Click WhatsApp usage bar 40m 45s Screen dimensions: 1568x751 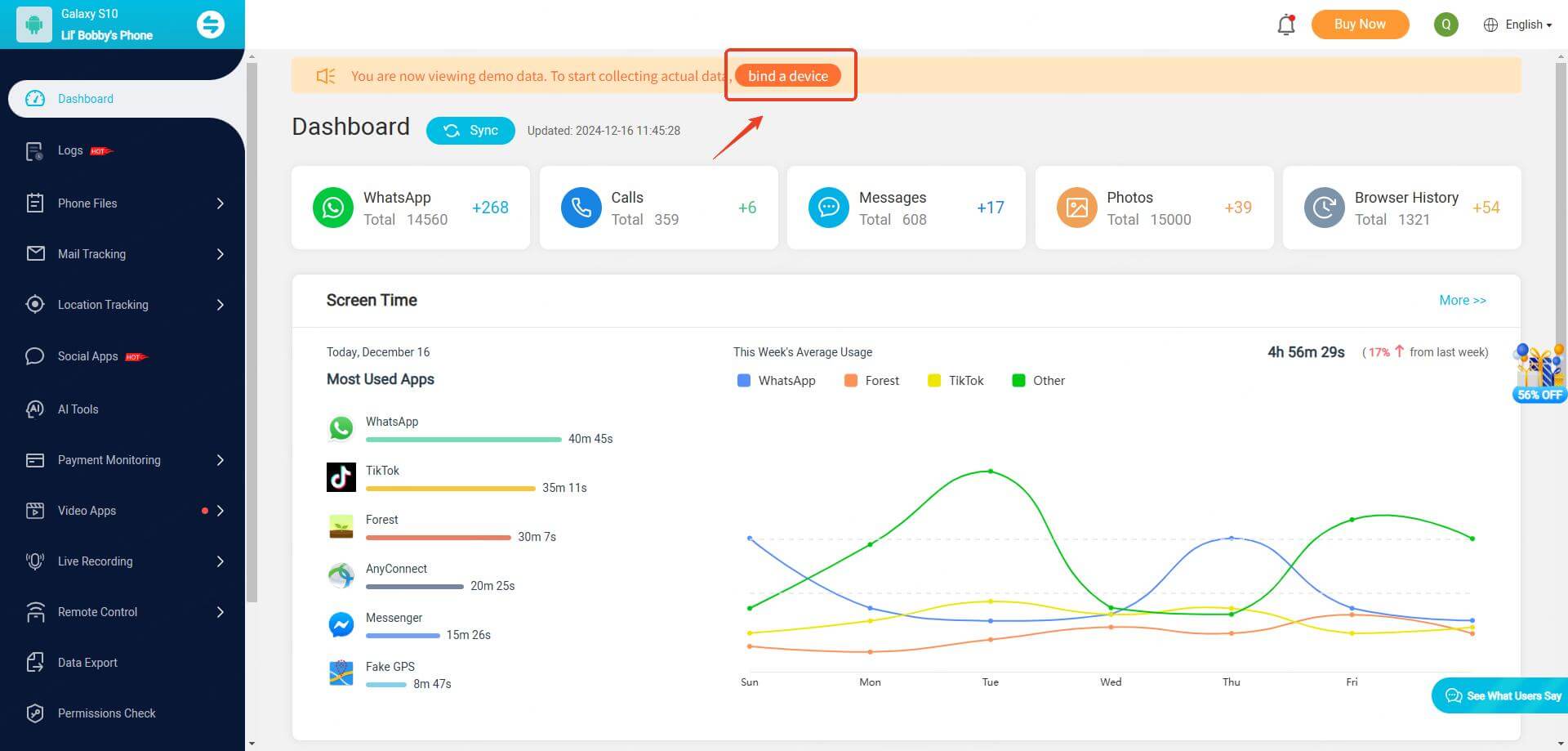pos(464,440)
